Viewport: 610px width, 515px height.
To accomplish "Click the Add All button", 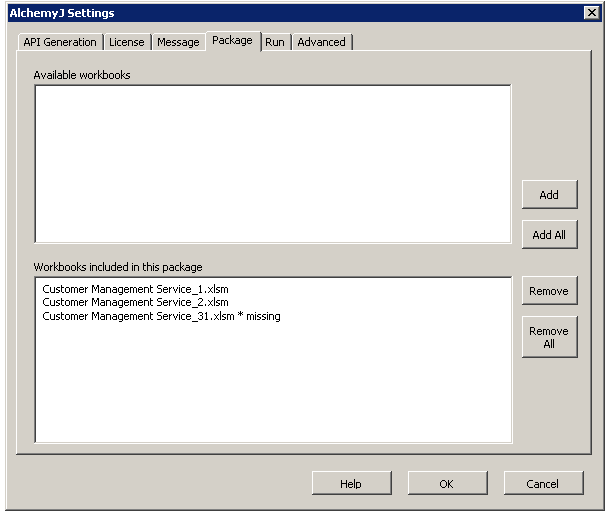I will [549, 235].
